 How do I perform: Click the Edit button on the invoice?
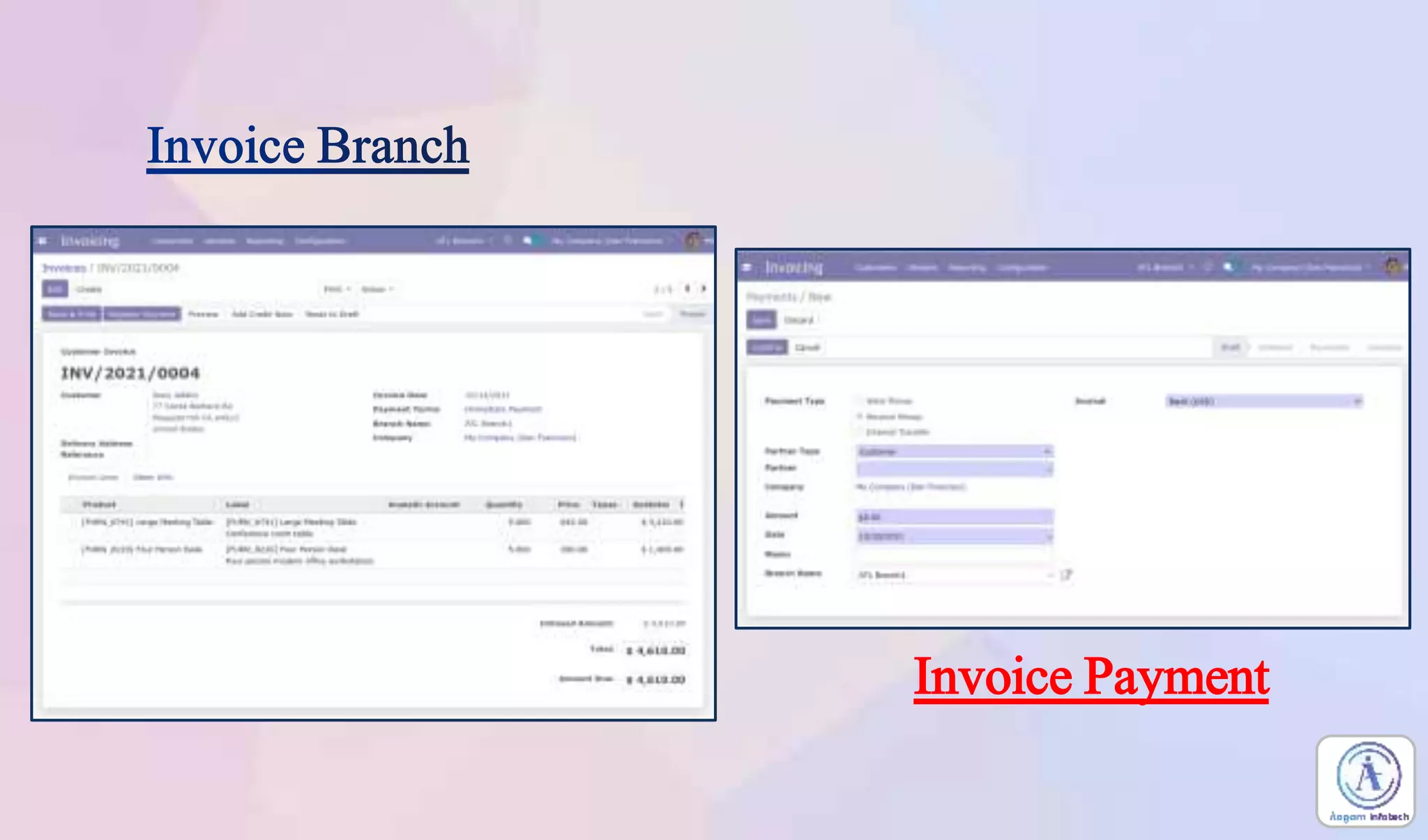click(x=55, y=289)
